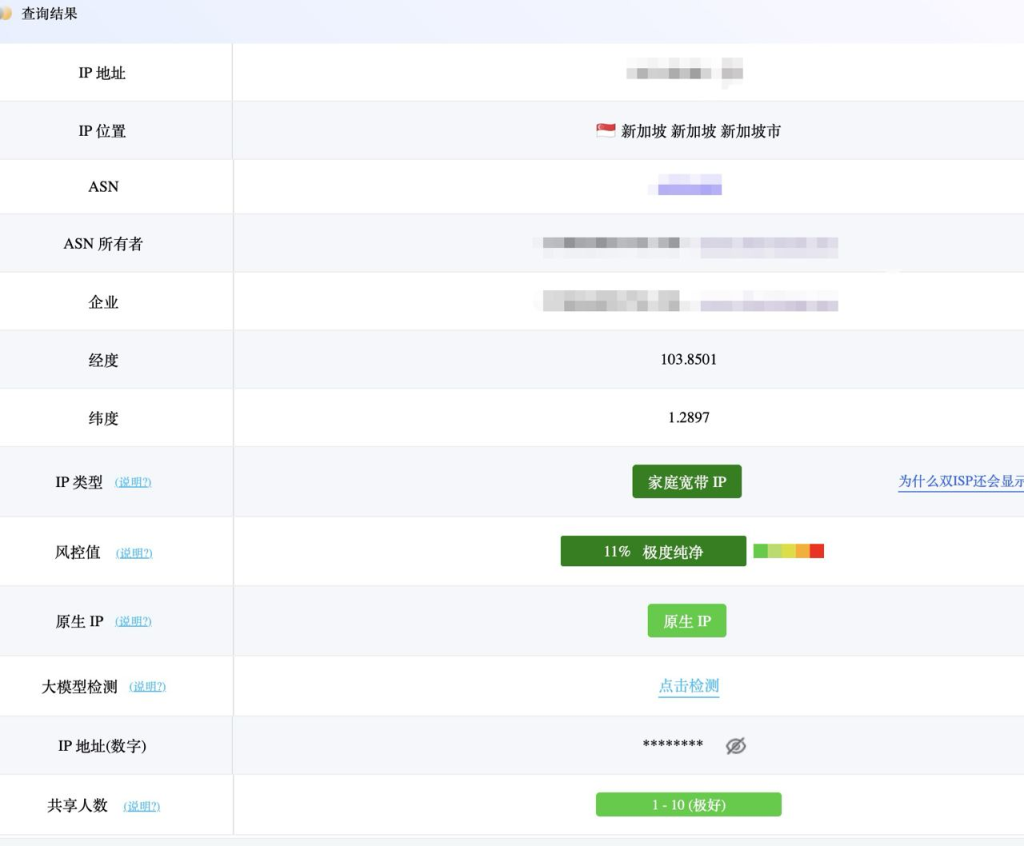Open the 说明 link next to IP 类型

pos(133,482)
